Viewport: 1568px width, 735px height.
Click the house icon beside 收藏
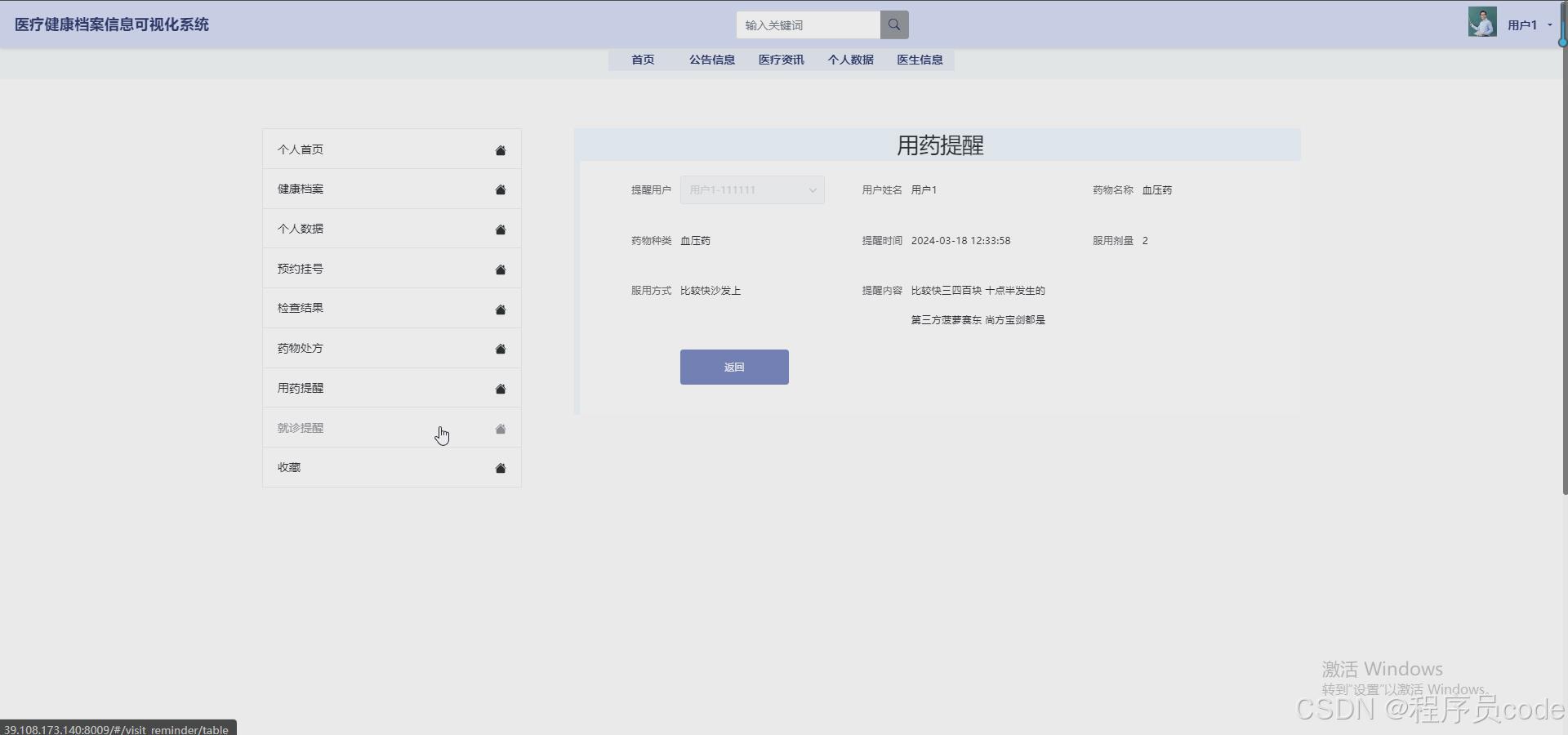pos(499,468)
